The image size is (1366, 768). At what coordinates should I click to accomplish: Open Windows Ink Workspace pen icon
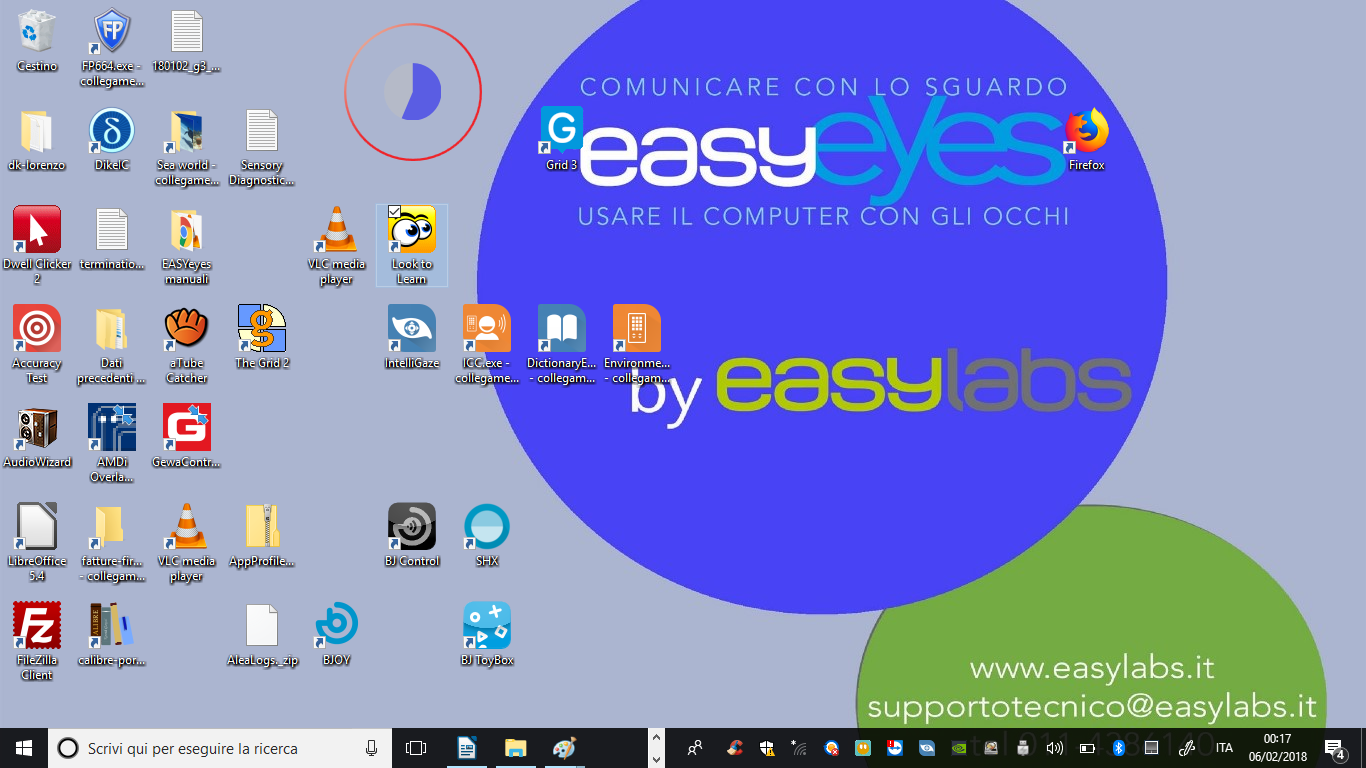click(x=1188, y=748)
